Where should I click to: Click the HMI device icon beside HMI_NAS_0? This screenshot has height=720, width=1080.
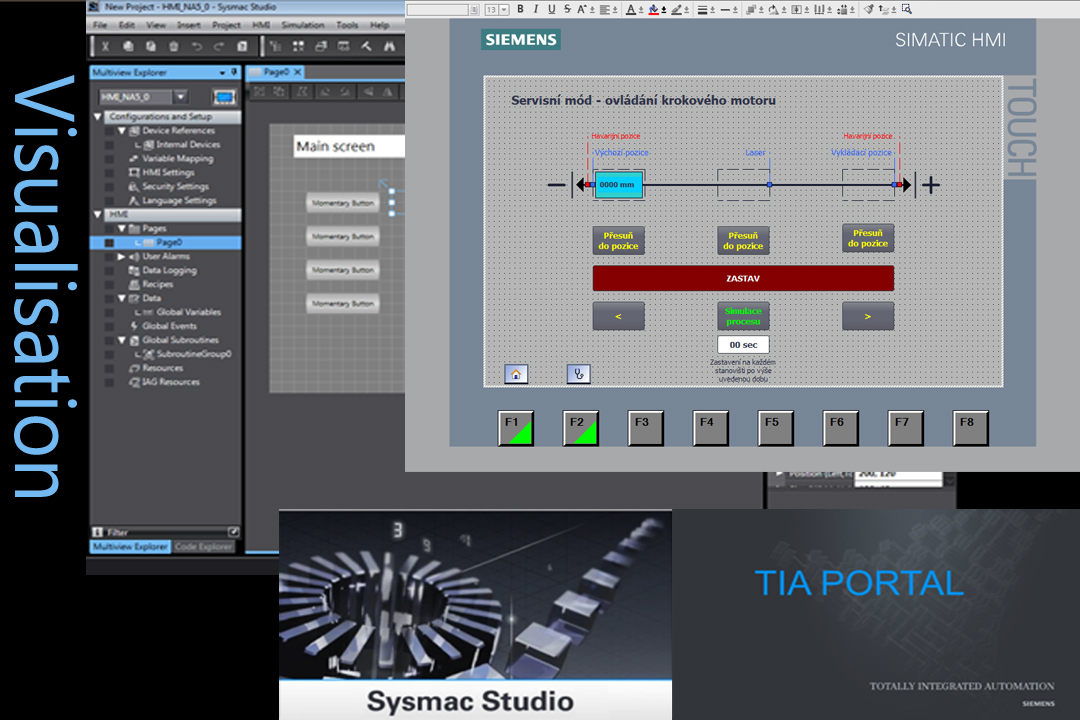tap(224, 97)
